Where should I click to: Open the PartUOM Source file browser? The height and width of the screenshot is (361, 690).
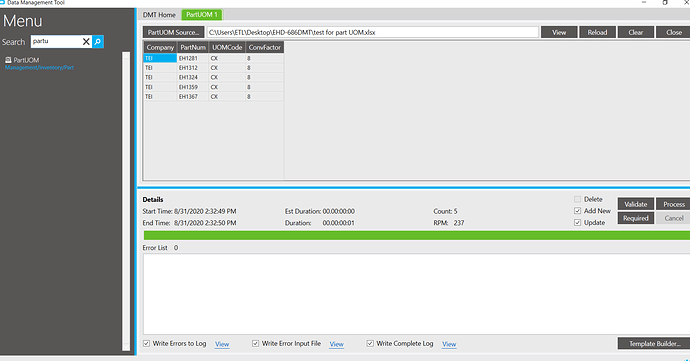point(173,32)
